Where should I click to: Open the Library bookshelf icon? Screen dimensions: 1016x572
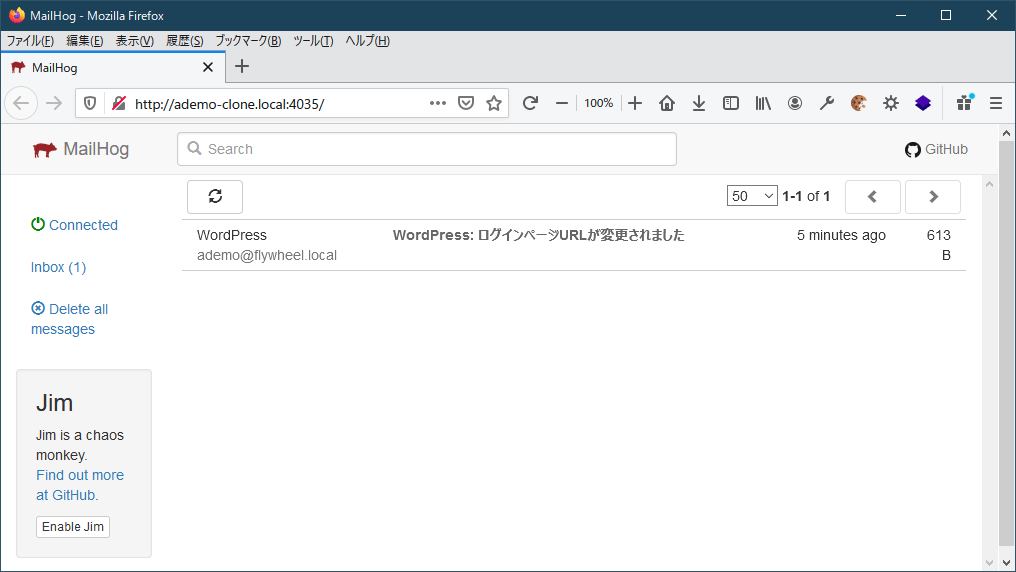(763, 103)
